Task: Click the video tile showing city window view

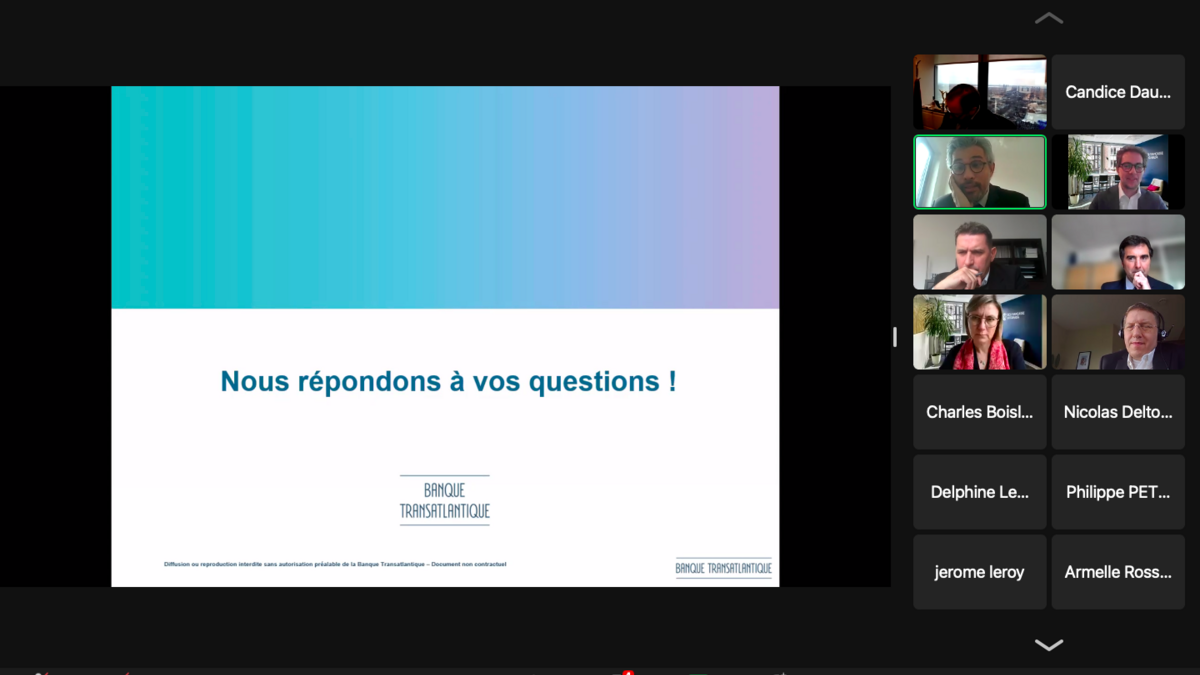Action: (979, 92)
